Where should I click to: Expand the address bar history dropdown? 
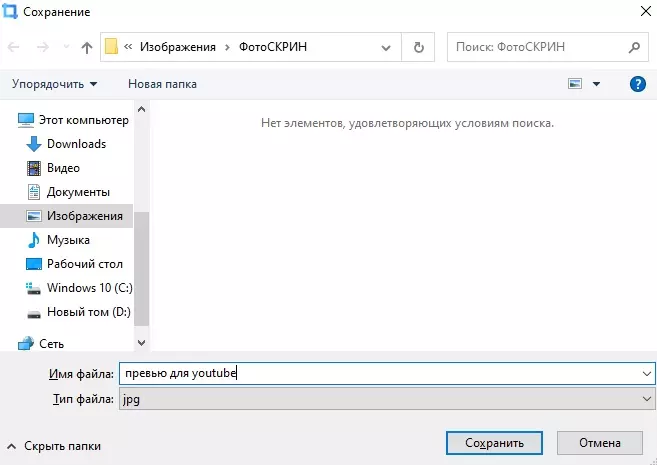coord(385,47)
